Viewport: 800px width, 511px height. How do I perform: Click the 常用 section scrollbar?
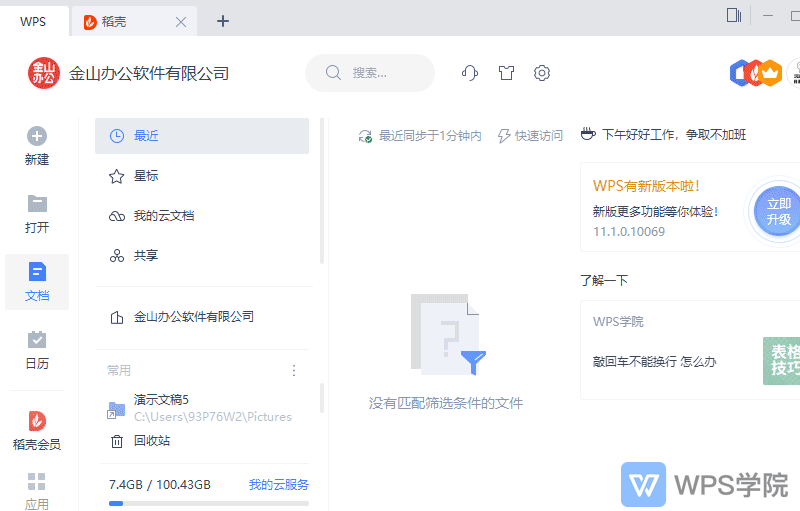click(322, 398)
